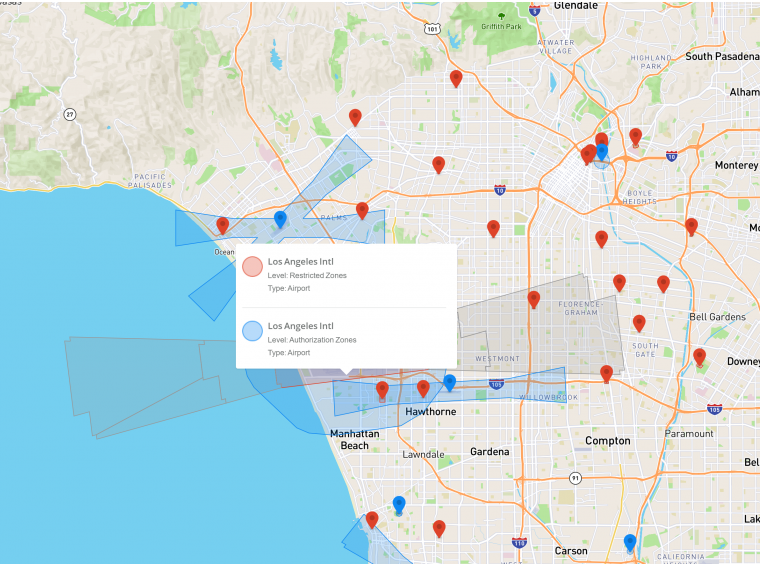760x564 pixels.
Task: Click the Griffith Park label
Action: 501,27
